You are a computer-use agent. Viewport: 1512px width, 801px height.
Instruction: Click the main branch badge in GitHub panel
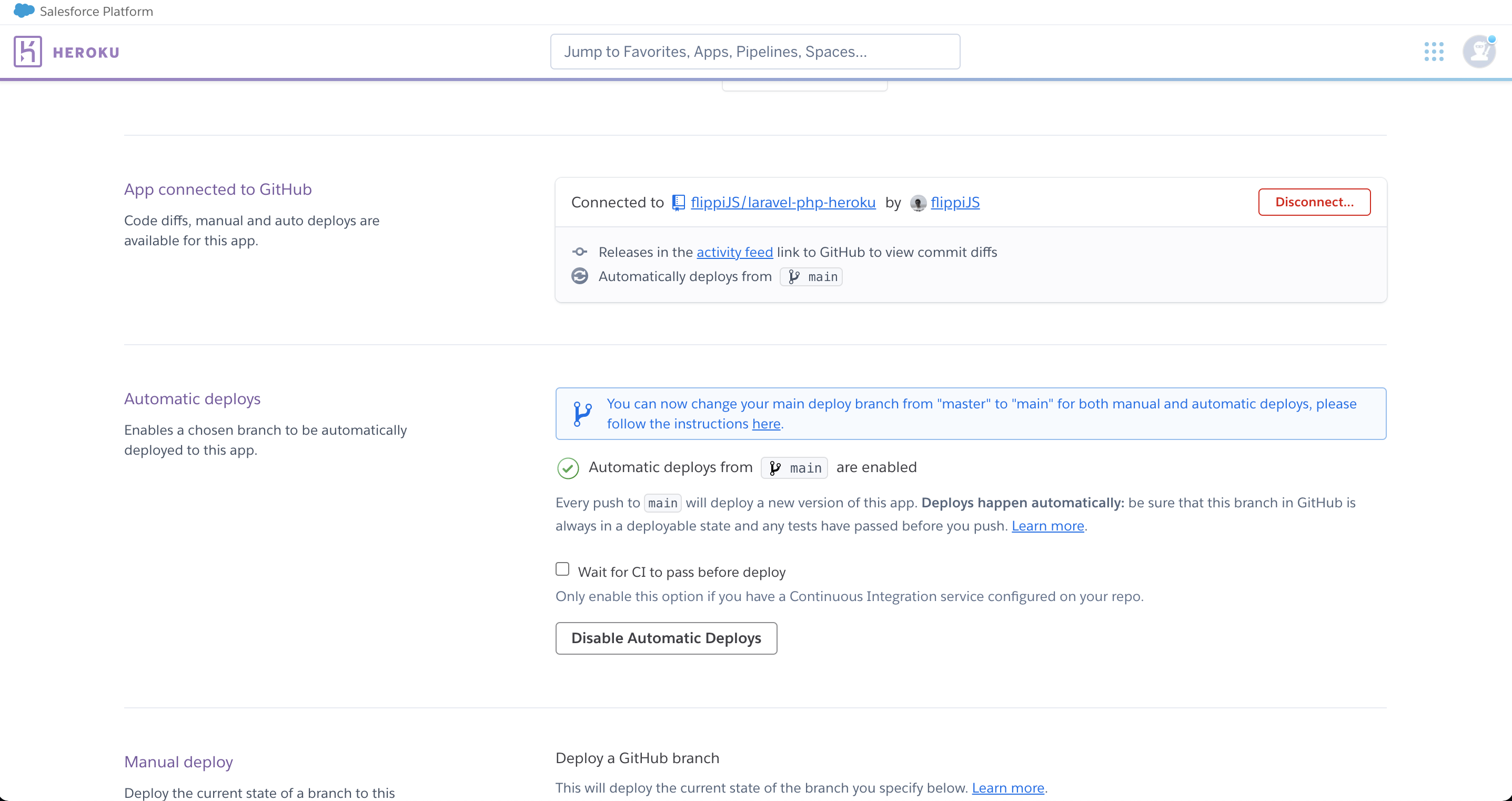click(x=811, y=277)
